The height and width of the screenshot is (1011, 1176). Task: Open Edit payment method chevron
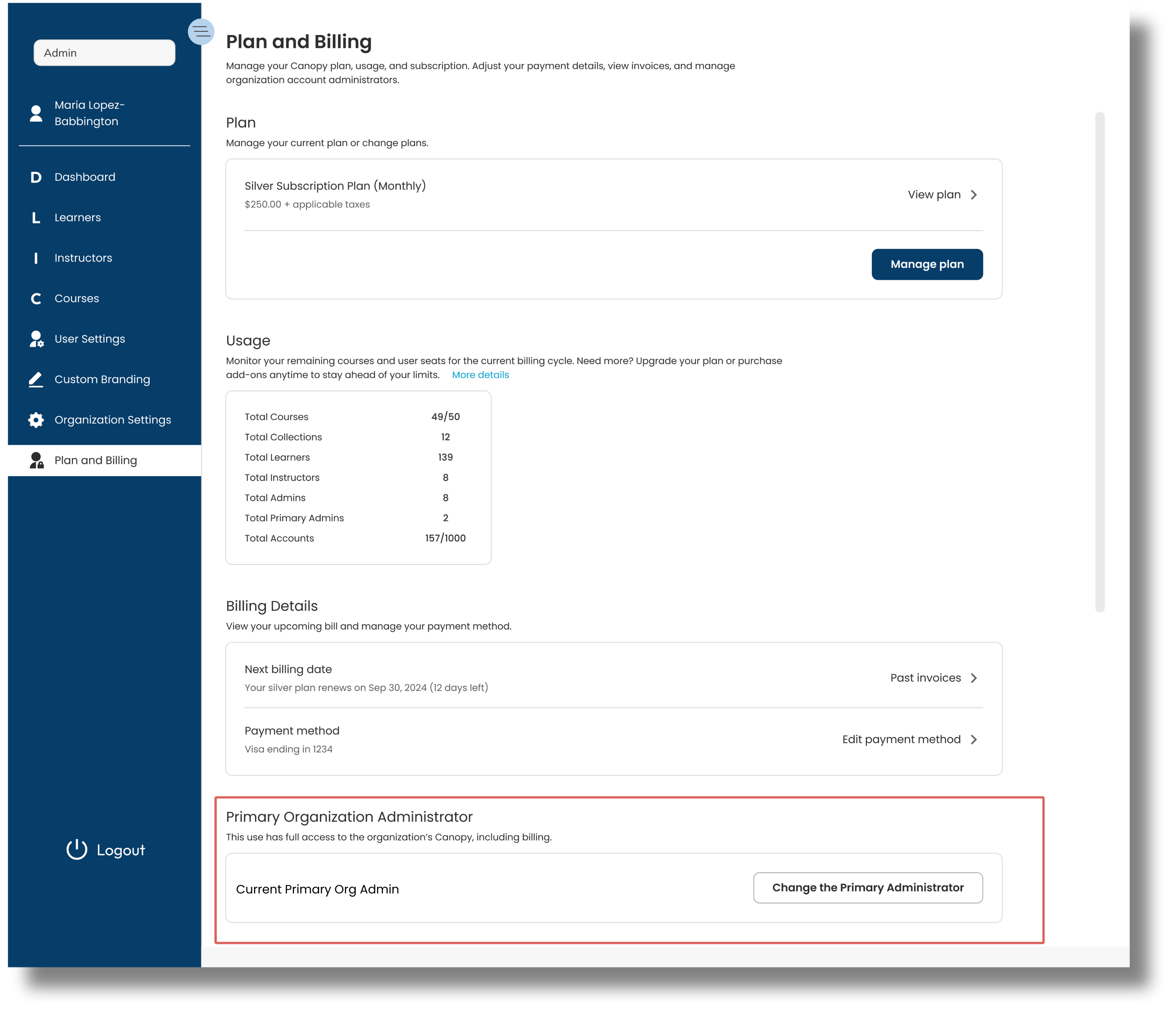(x=974, y=740)
